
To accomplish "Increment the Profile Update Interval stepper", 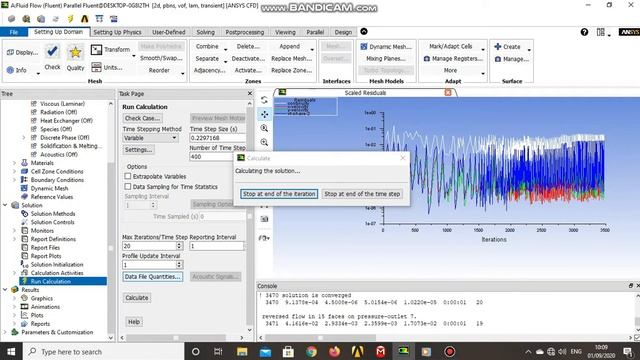I will pos(179,263).
